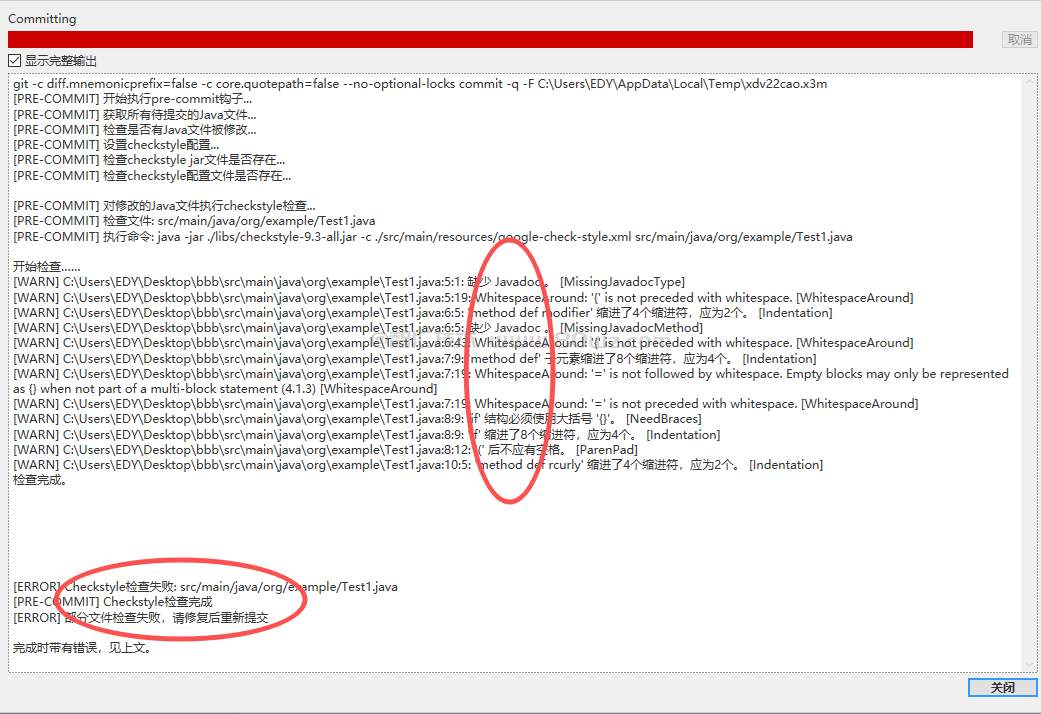Click the red commit progress bar

click(x=490, y=39)
